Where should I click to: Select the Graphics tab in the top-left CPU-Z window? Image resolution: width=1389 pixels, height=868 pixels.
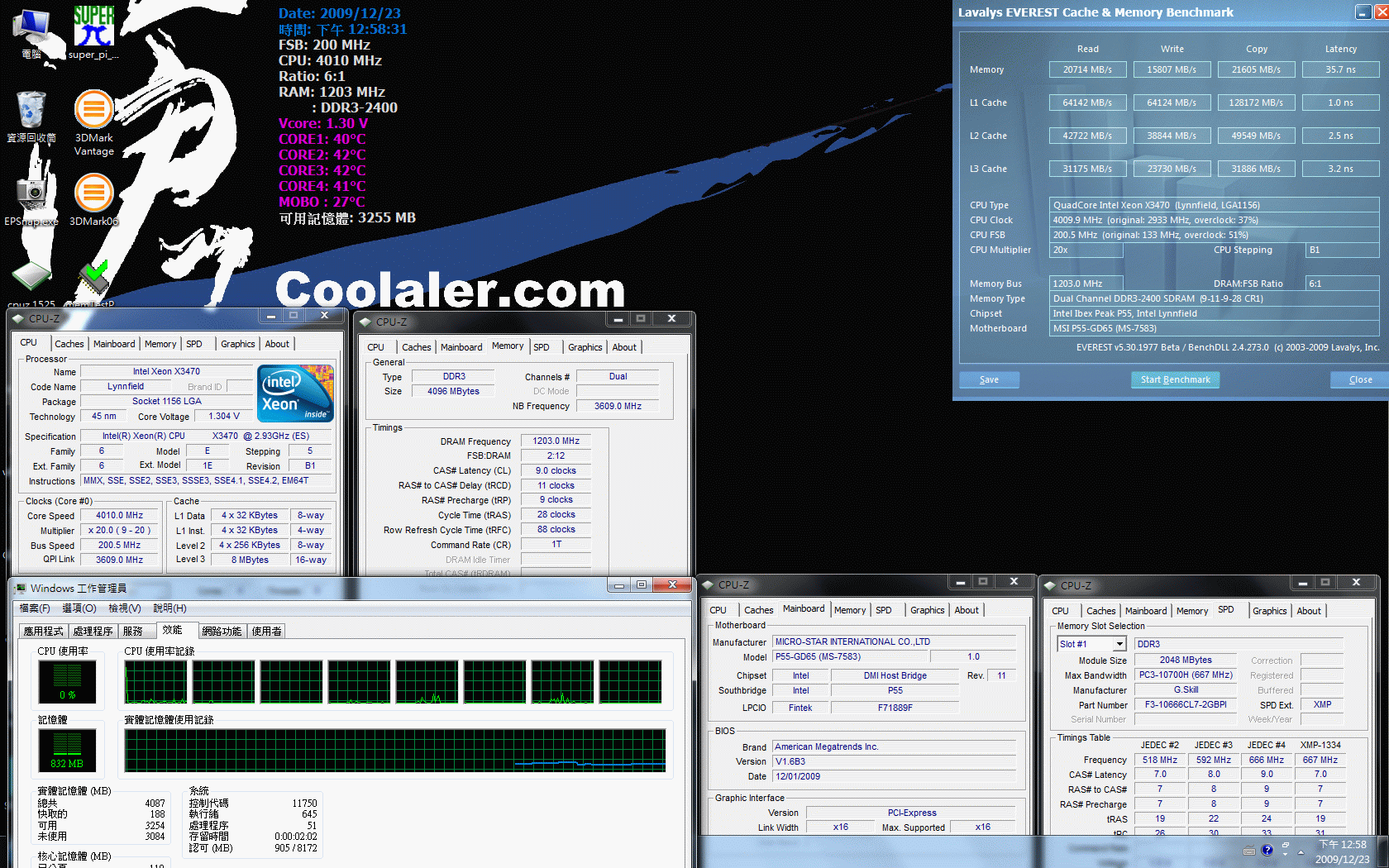[238, 345]
